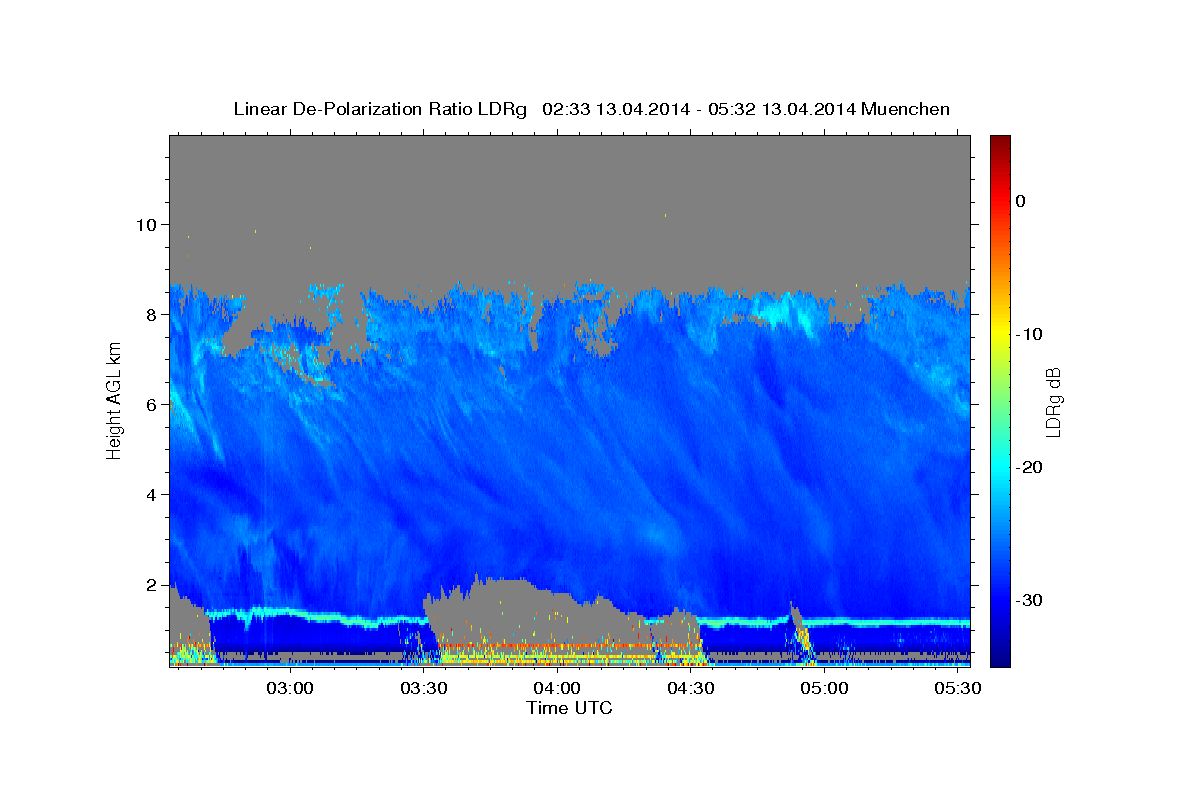Click the 05:00 time tick label
The width and height of the screenshot is (1200, 800).
824,688
